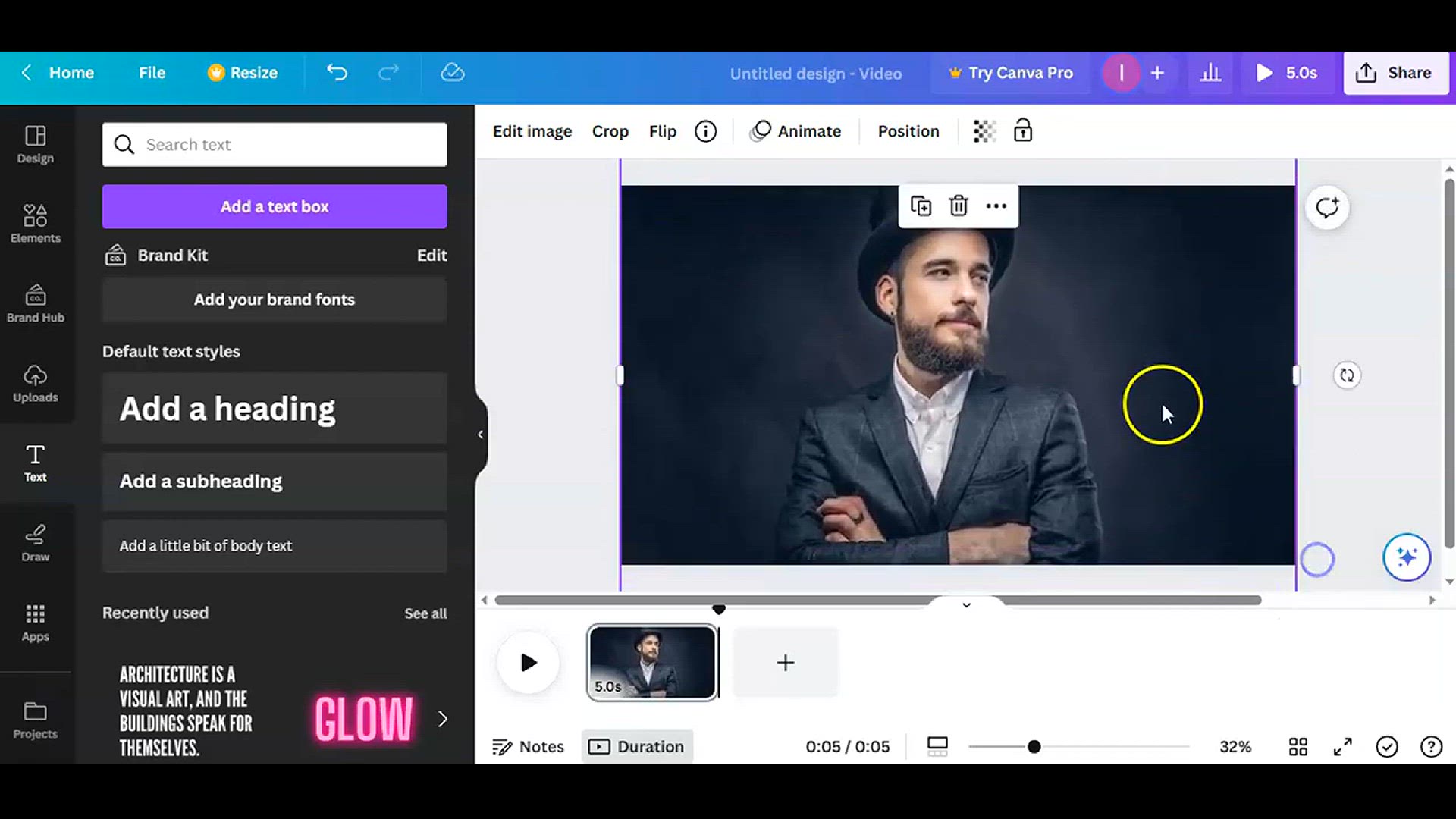Viewport: 1456px width, 819px height.
Task: Open the Apps panel
Action: 36,623
